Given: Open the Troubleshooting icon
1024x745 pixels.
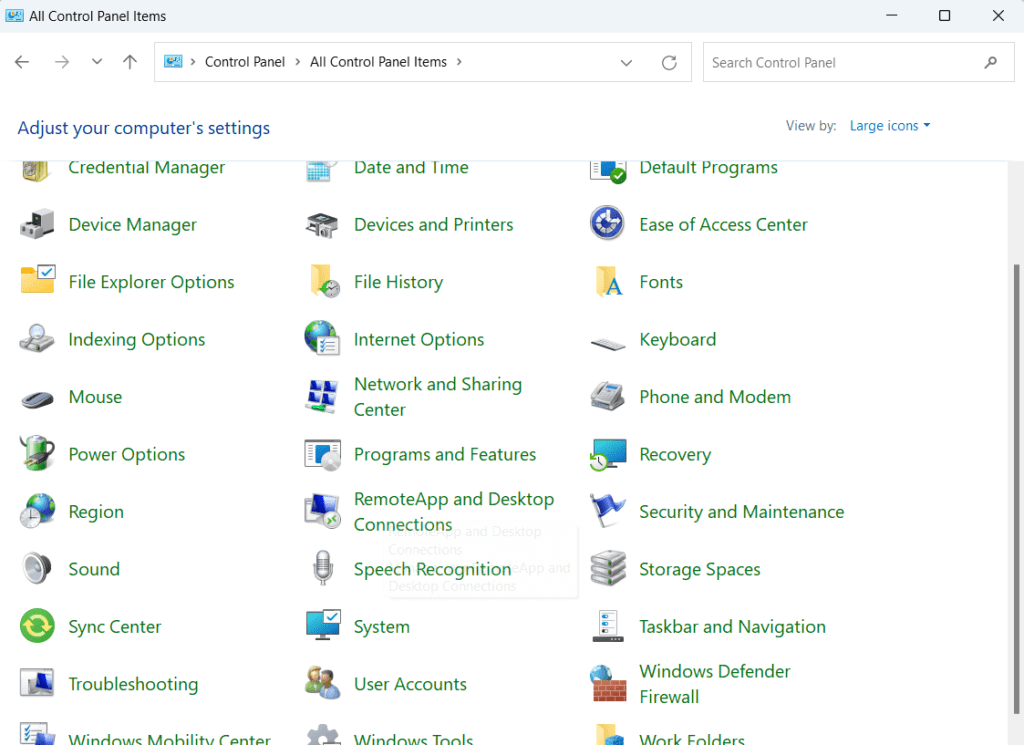Looking at the screenshot, I should 37,683.
